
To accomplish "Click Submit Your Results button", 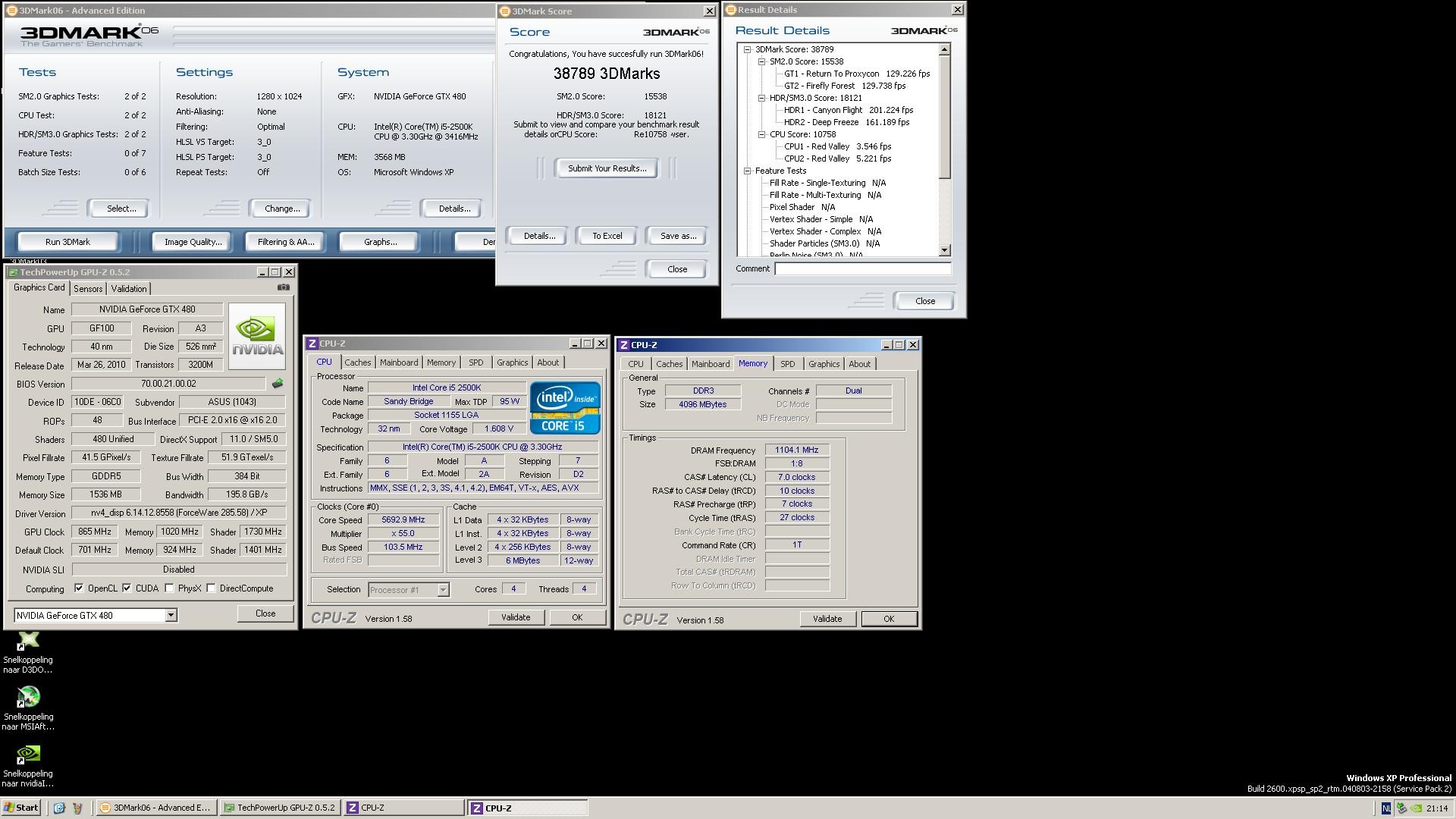I will tap(607, 168).
